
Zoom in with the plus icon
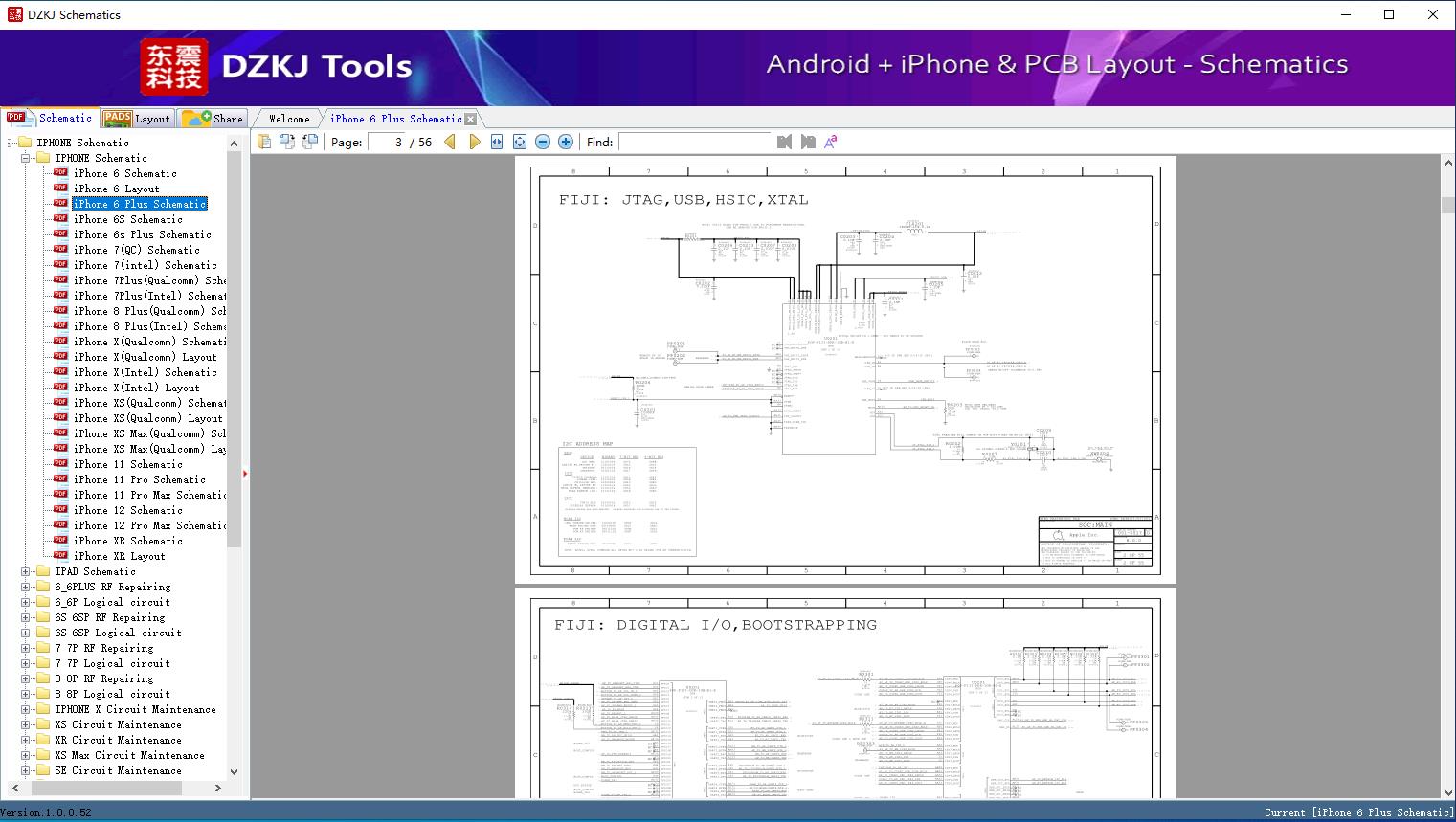[566, 142]
